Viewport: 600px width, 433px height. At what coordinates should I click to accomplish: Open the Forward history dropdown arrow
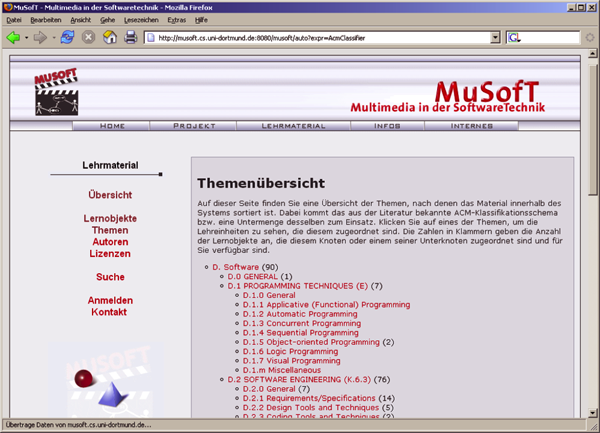pyautogui.click(x=54, y=38)
